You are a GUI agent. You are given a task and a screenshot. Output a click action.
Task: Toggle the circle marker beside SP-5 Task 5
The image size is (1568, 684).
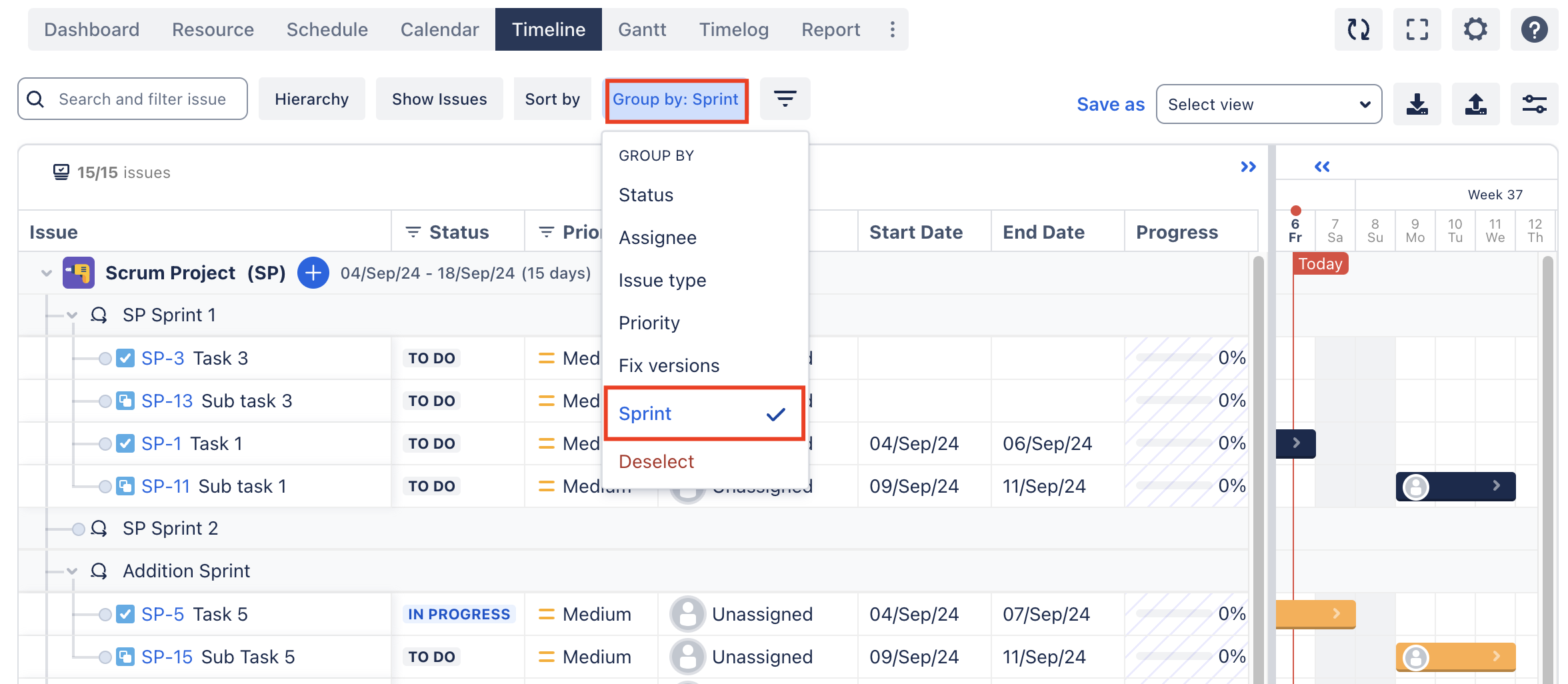[105, 615]
